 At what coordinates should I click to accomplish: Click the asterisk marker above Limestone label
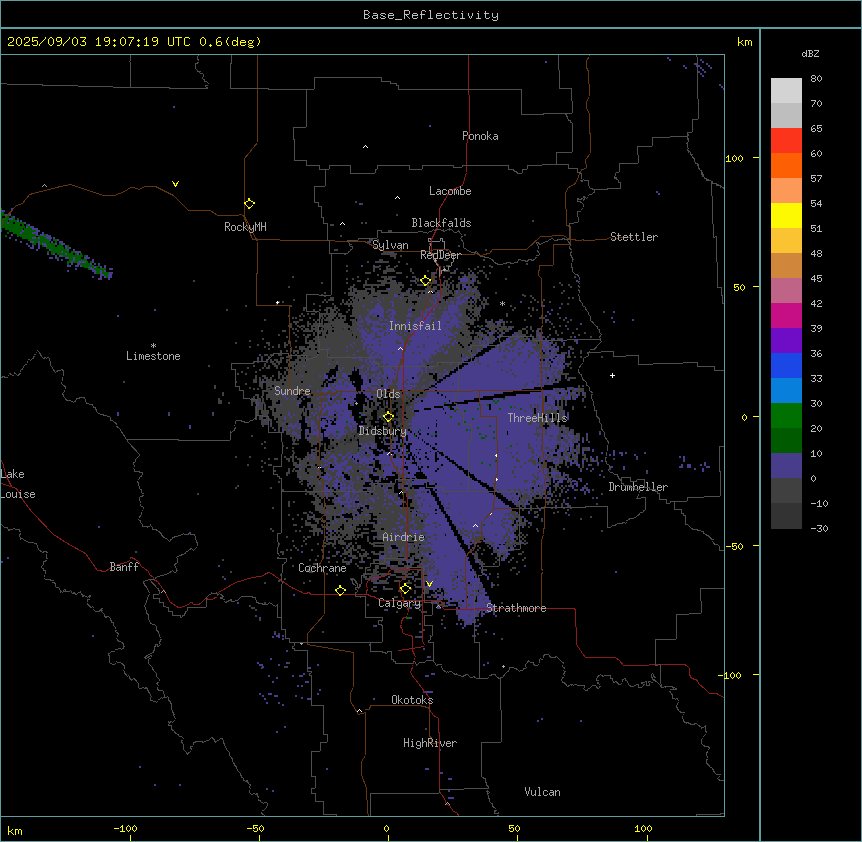tap(153, 346)
